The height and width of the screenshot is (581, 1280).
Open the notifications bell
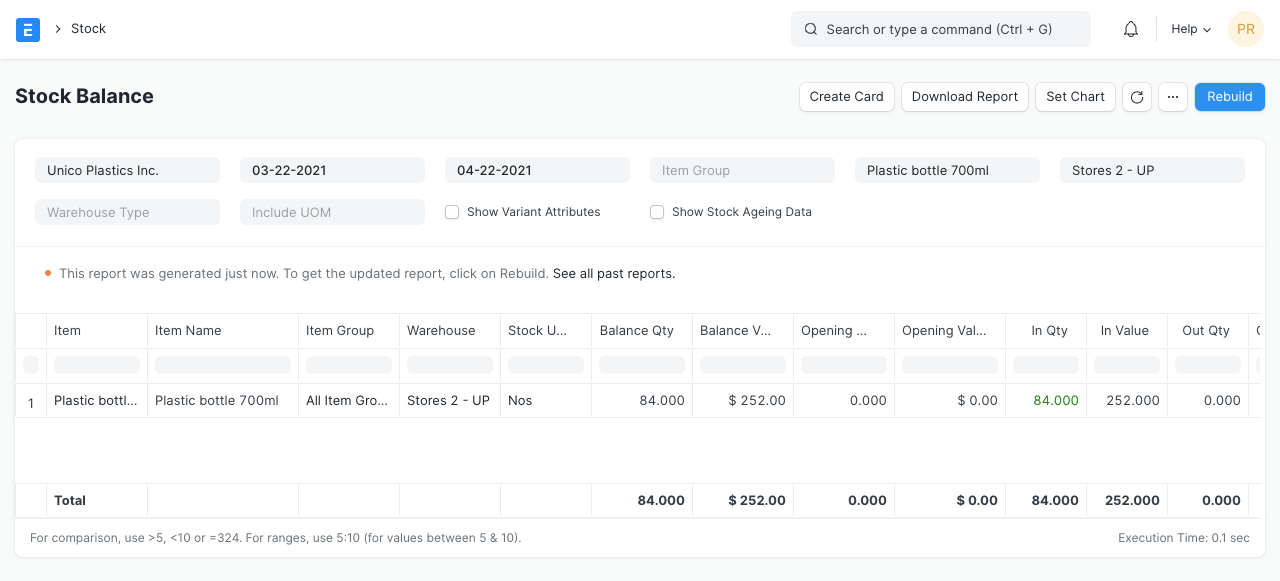(1131, 29)
